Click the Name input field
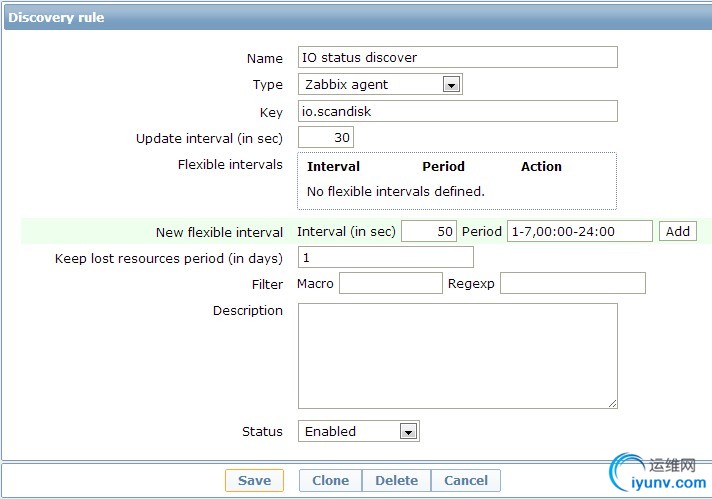The height and width of the screenshot is (499, 712). pos(458,57)
